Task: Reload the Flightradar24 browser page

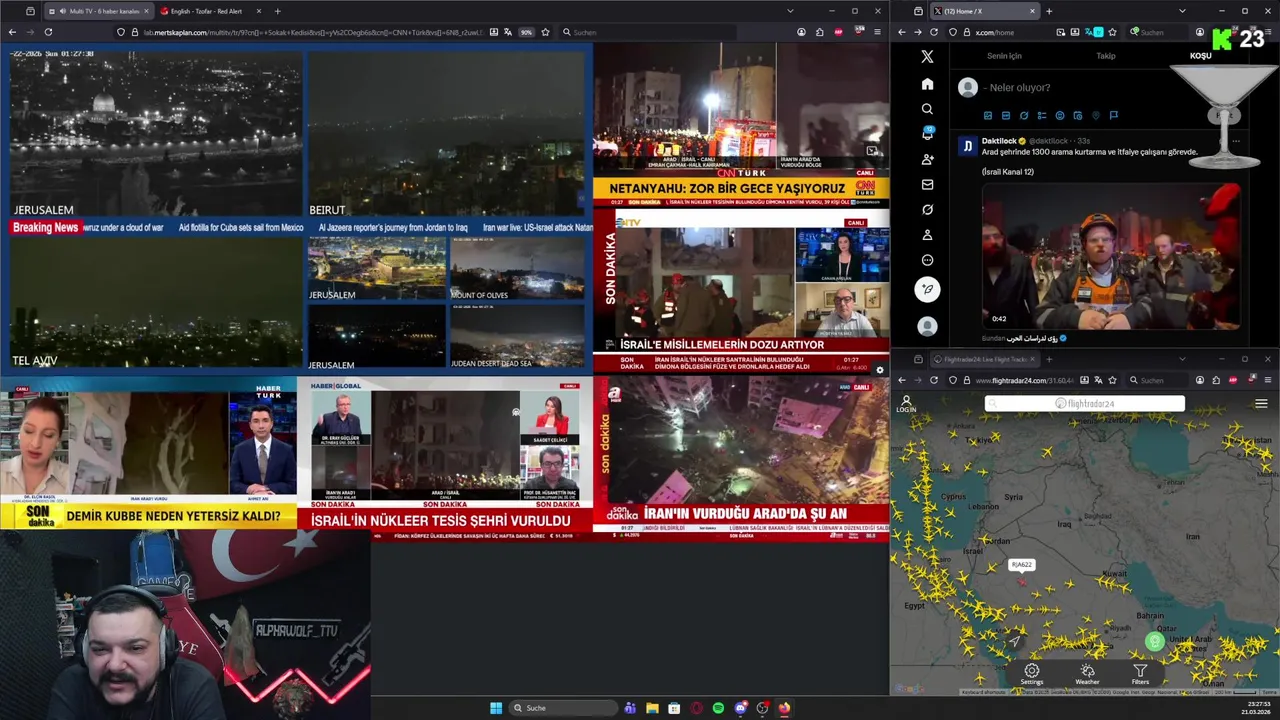Action: coord(934,380)
